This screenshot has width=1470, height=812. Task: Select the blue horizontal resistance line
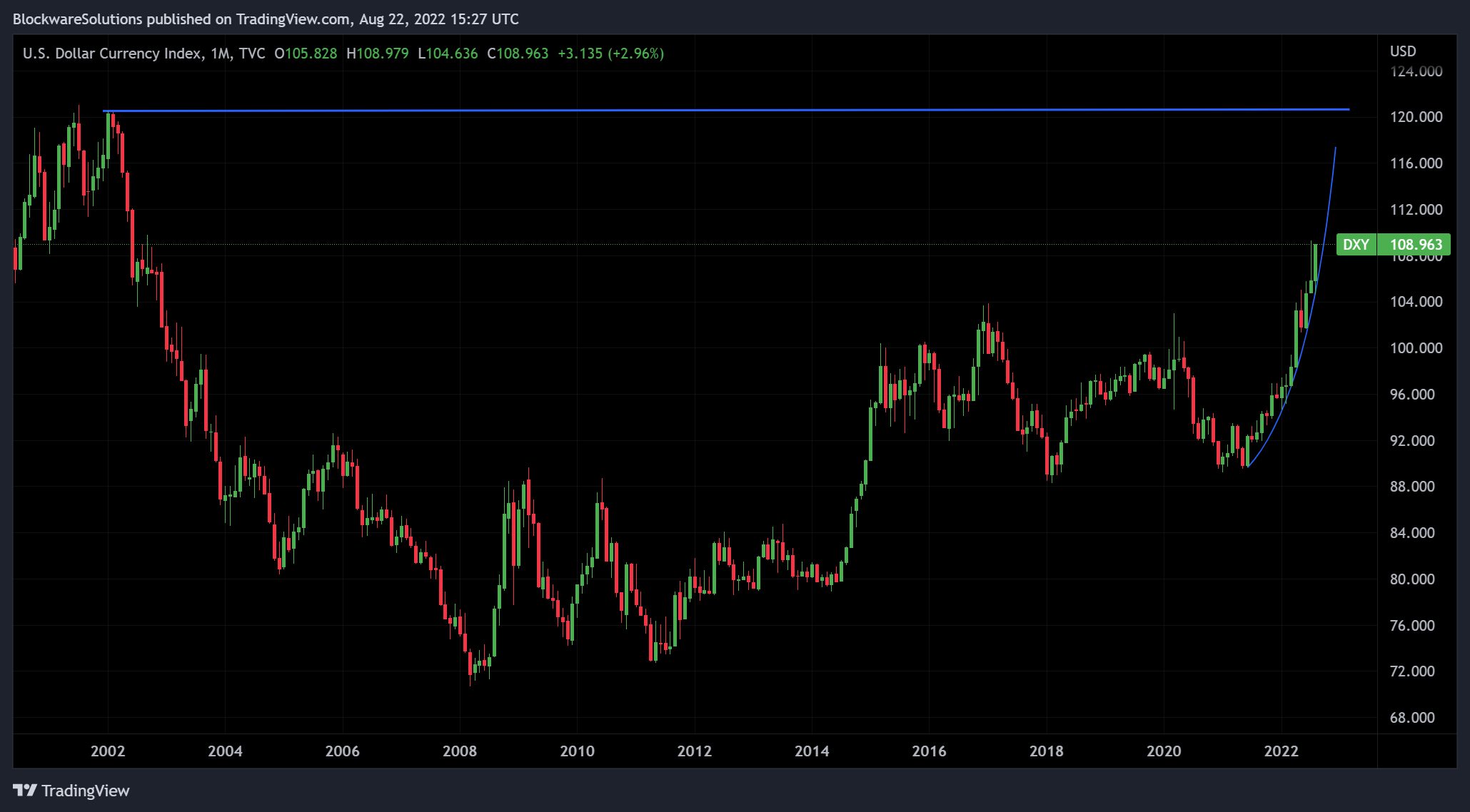tap(714, 111)
